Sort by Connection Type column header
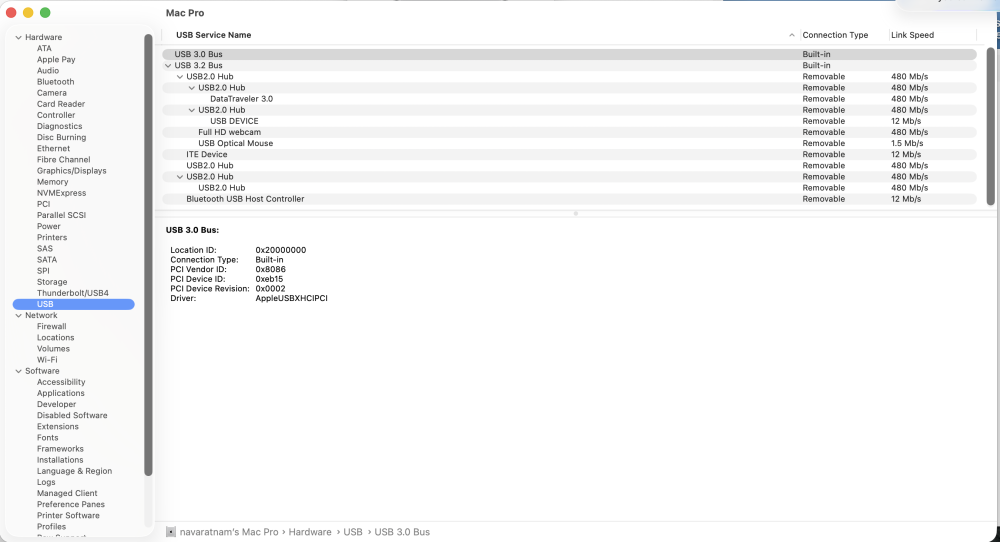Viewport: 1000px width, 542px height. 835,35
